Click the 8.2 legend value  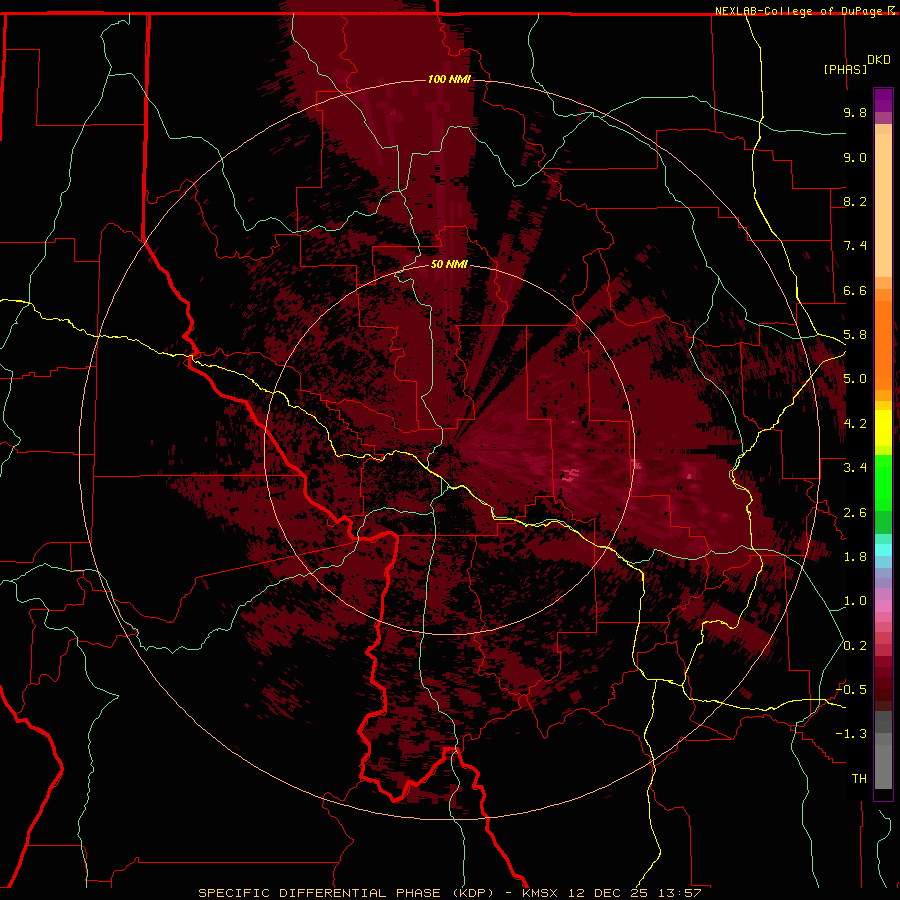coord(855,201)
